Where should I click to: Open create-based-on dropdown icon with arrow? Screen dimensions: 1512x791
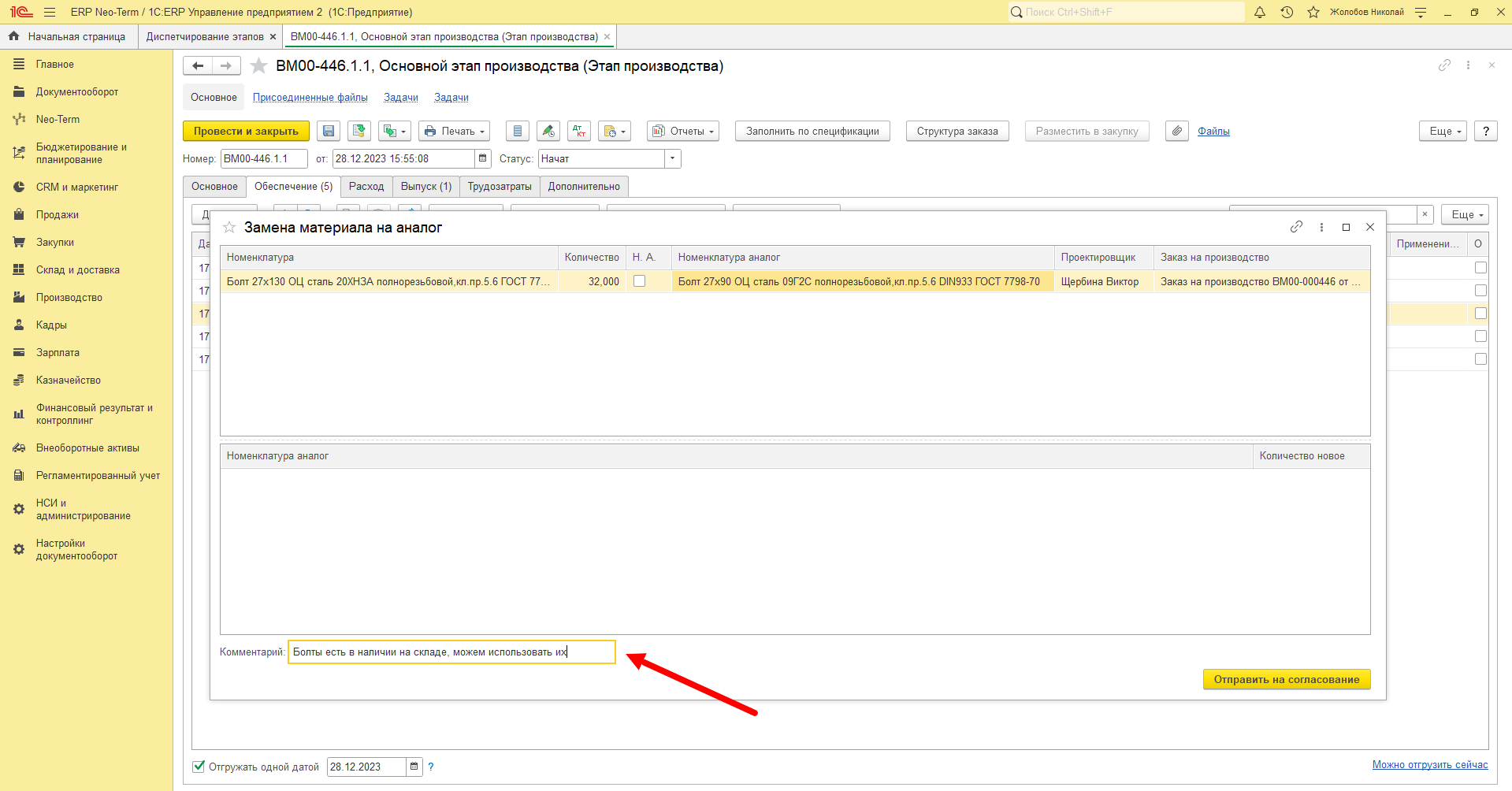click(x=395, y=131)
